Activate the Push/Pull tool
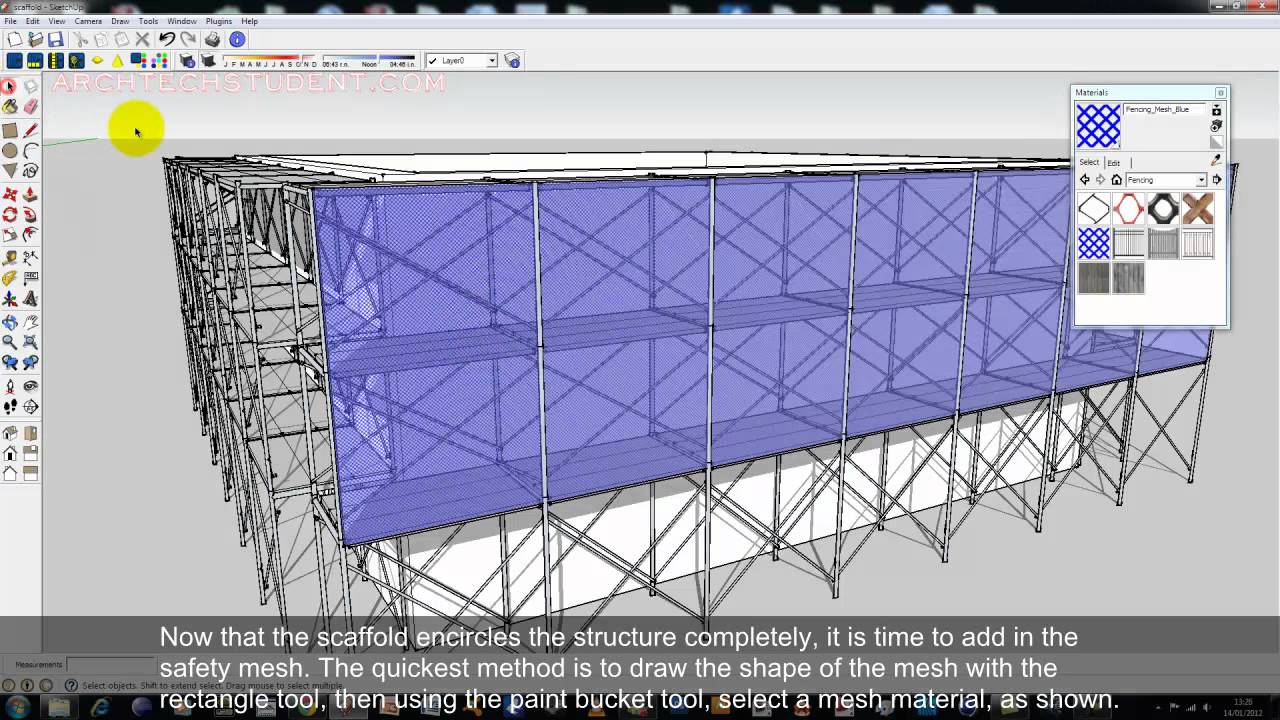Viewport: 1280px width, 720px height. 31,194
